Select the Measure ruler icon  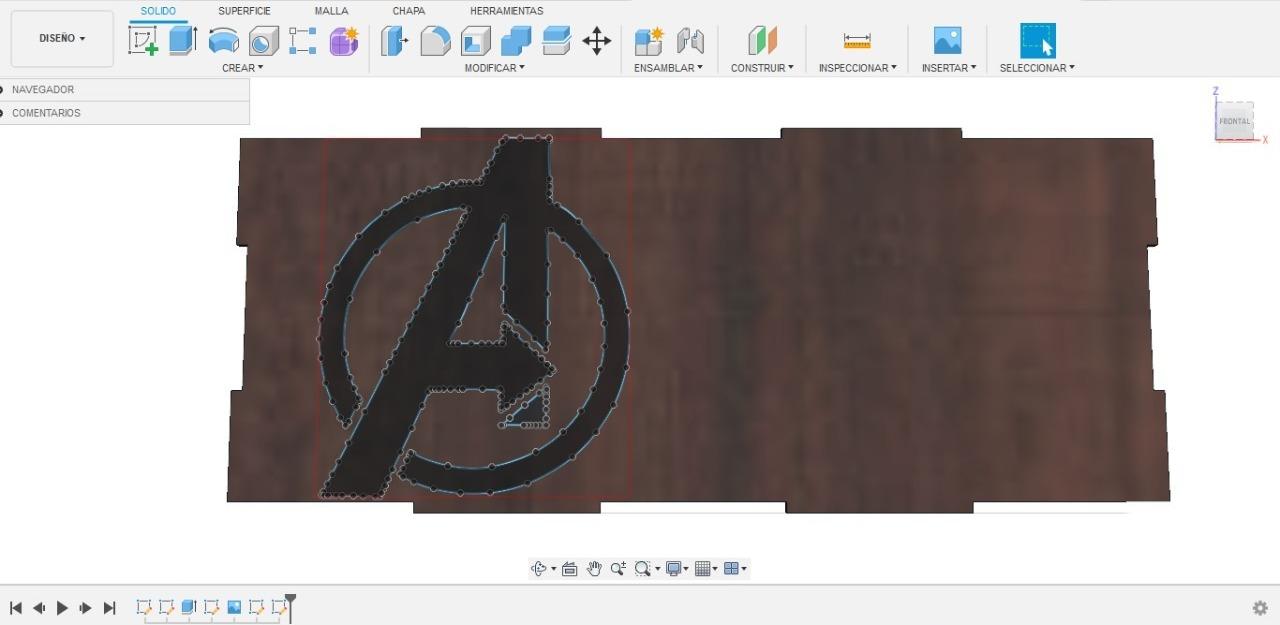coord(857,41)
